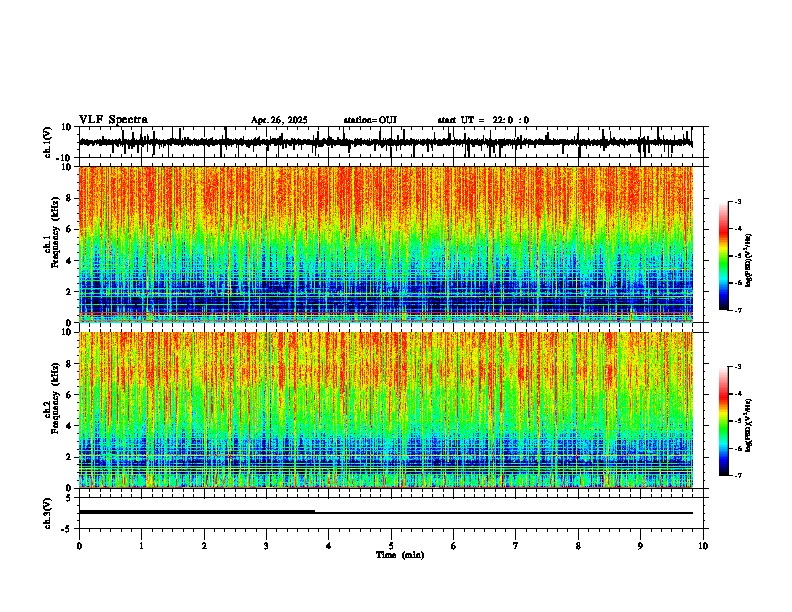
Task: Click the ch.2 colorbar log(PSD) label
Action: coord(749,425)
